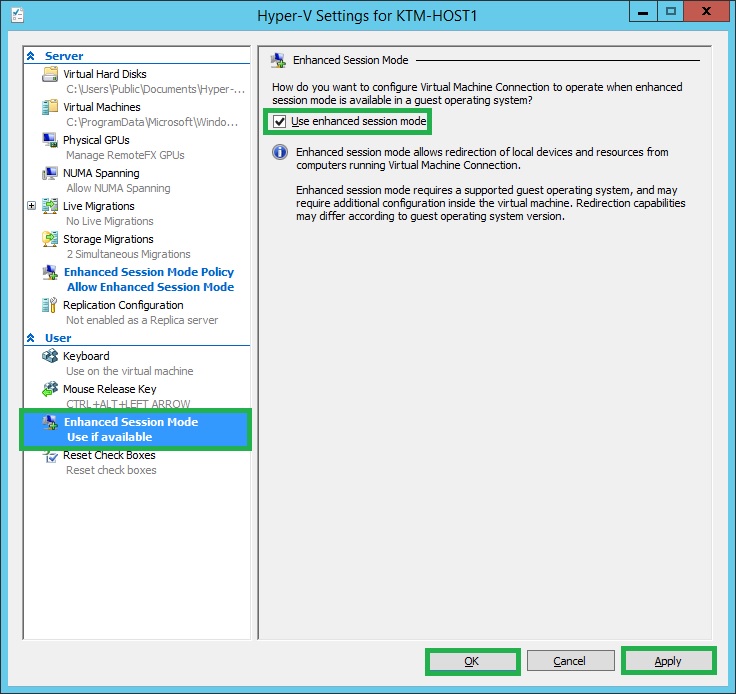
Task: Maximize the Hyper-V Settings window
Action: pyautogui.click(x=670, y=12)
